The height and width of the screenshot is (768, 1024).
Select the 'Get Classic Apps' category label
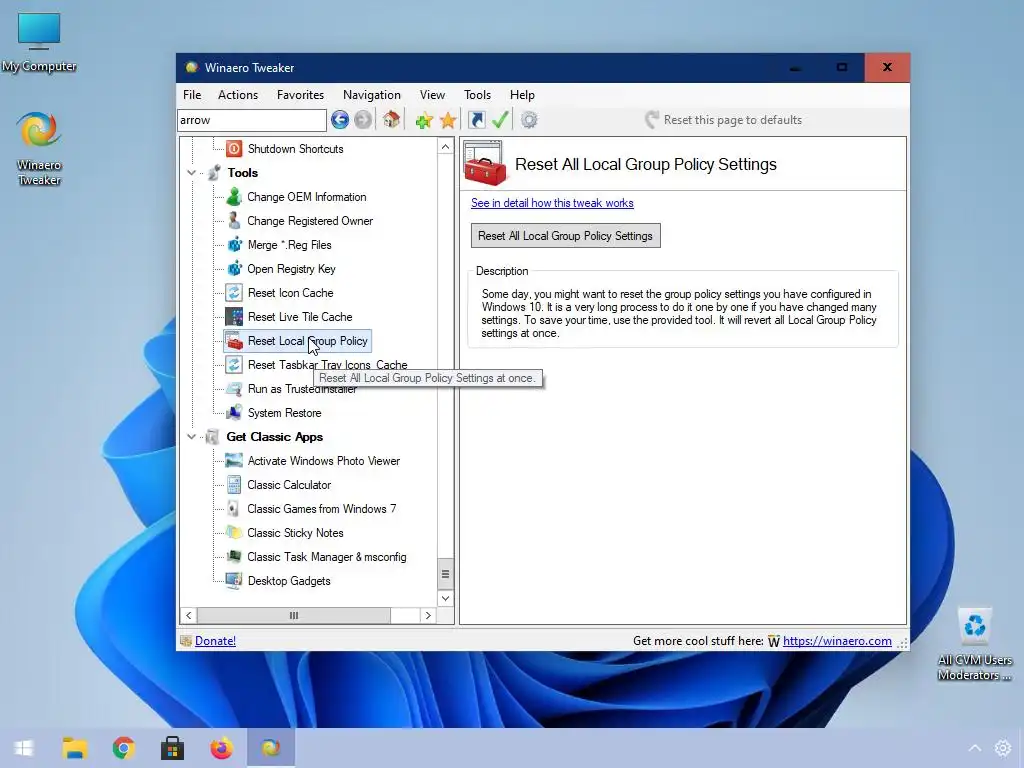pyautogui.click(x=274, y=437)
